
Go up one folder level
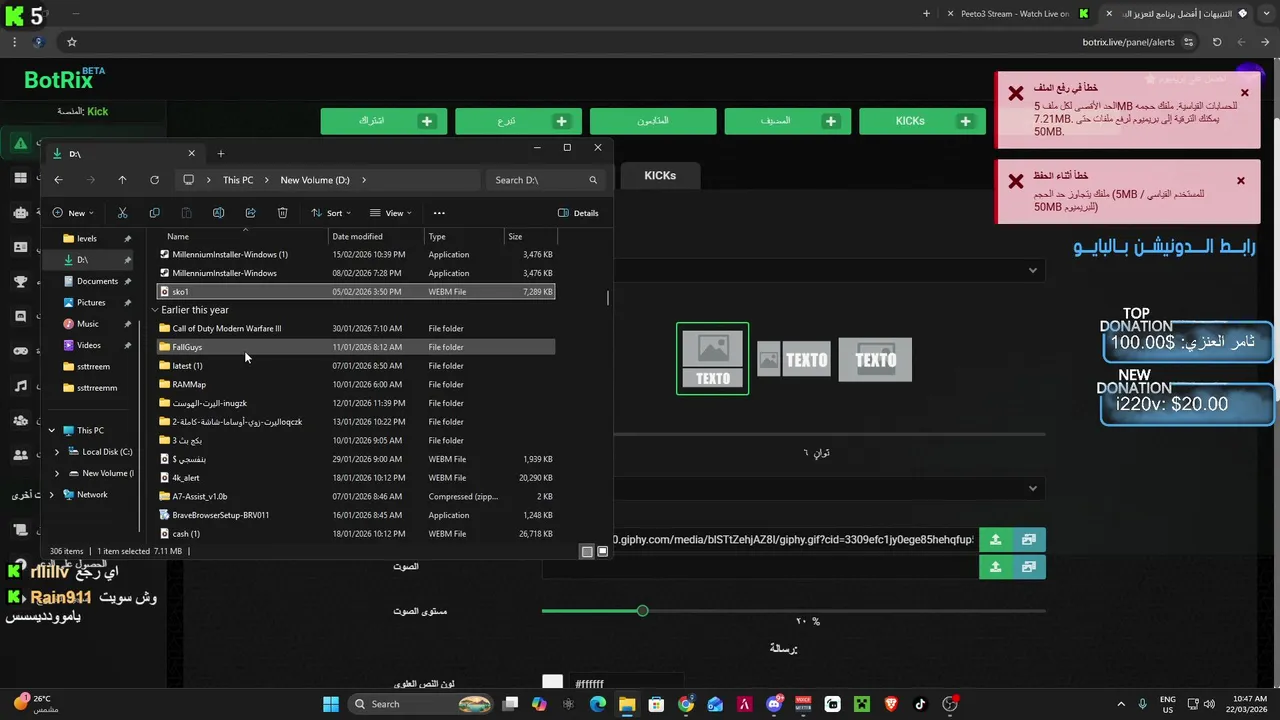(122, 180)
